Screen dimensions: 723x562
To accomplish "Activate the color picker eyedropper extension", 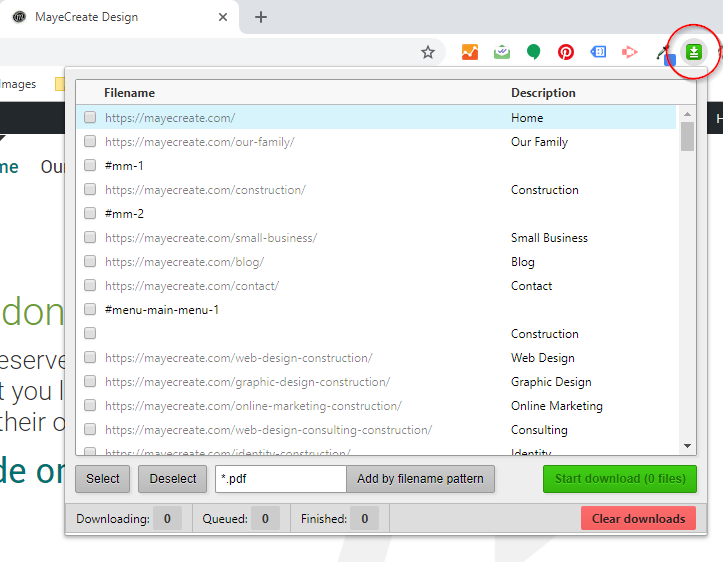I will tap(665, 54).
